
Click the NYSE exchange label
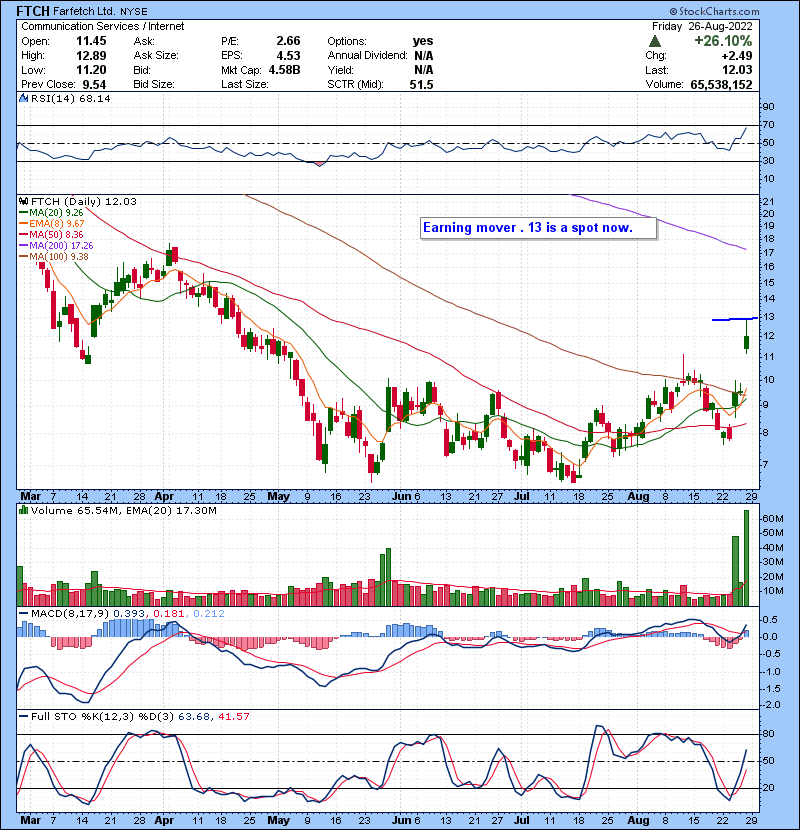pos(133,12)
